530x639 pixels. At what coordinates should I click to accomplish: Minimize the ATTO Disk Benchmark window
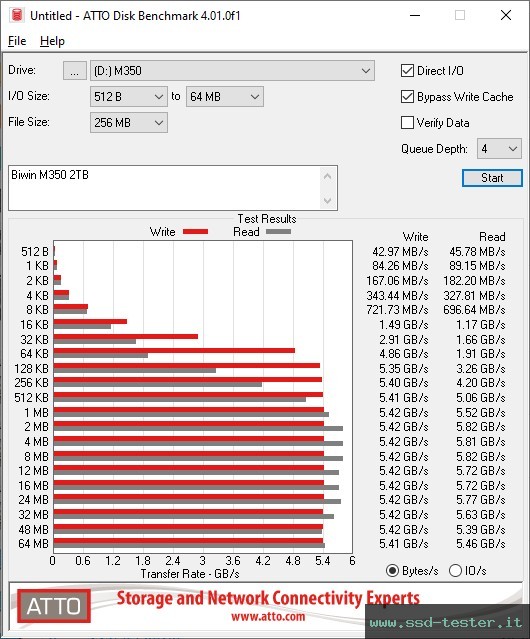click(415, 15)
